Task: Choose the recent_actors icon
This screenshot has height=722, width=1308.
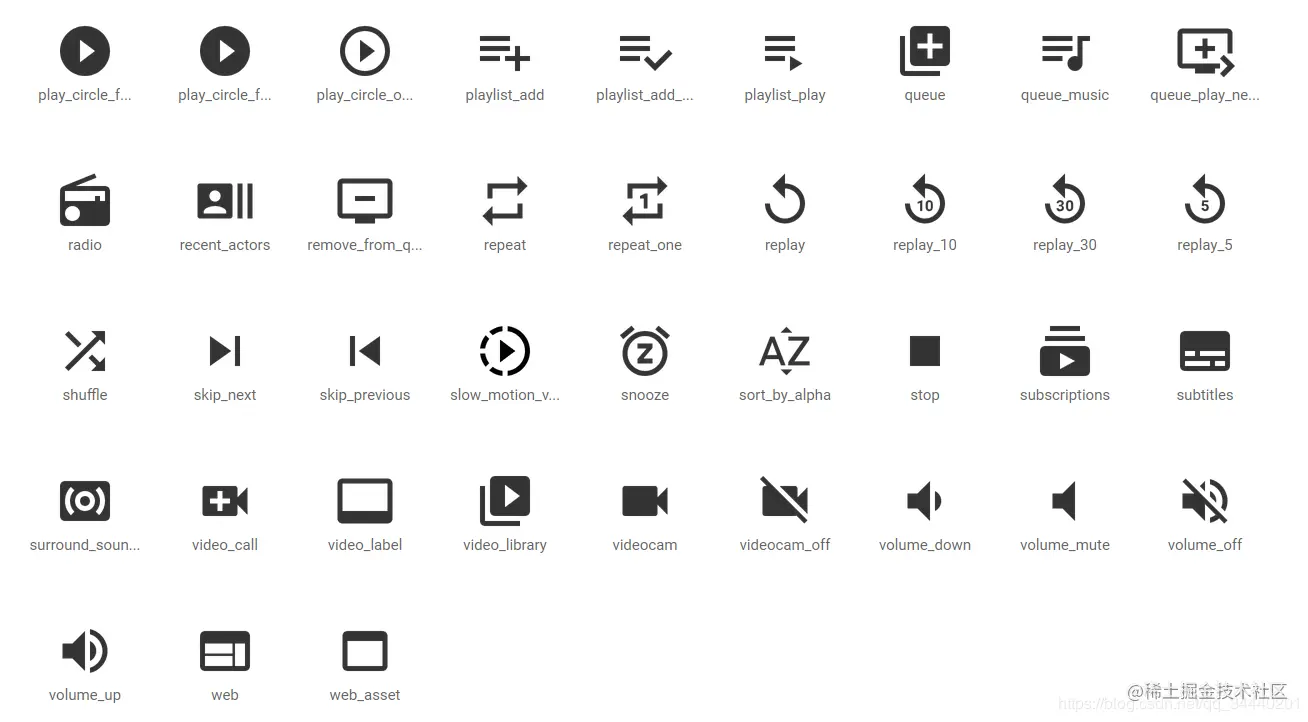Action: 225,201
